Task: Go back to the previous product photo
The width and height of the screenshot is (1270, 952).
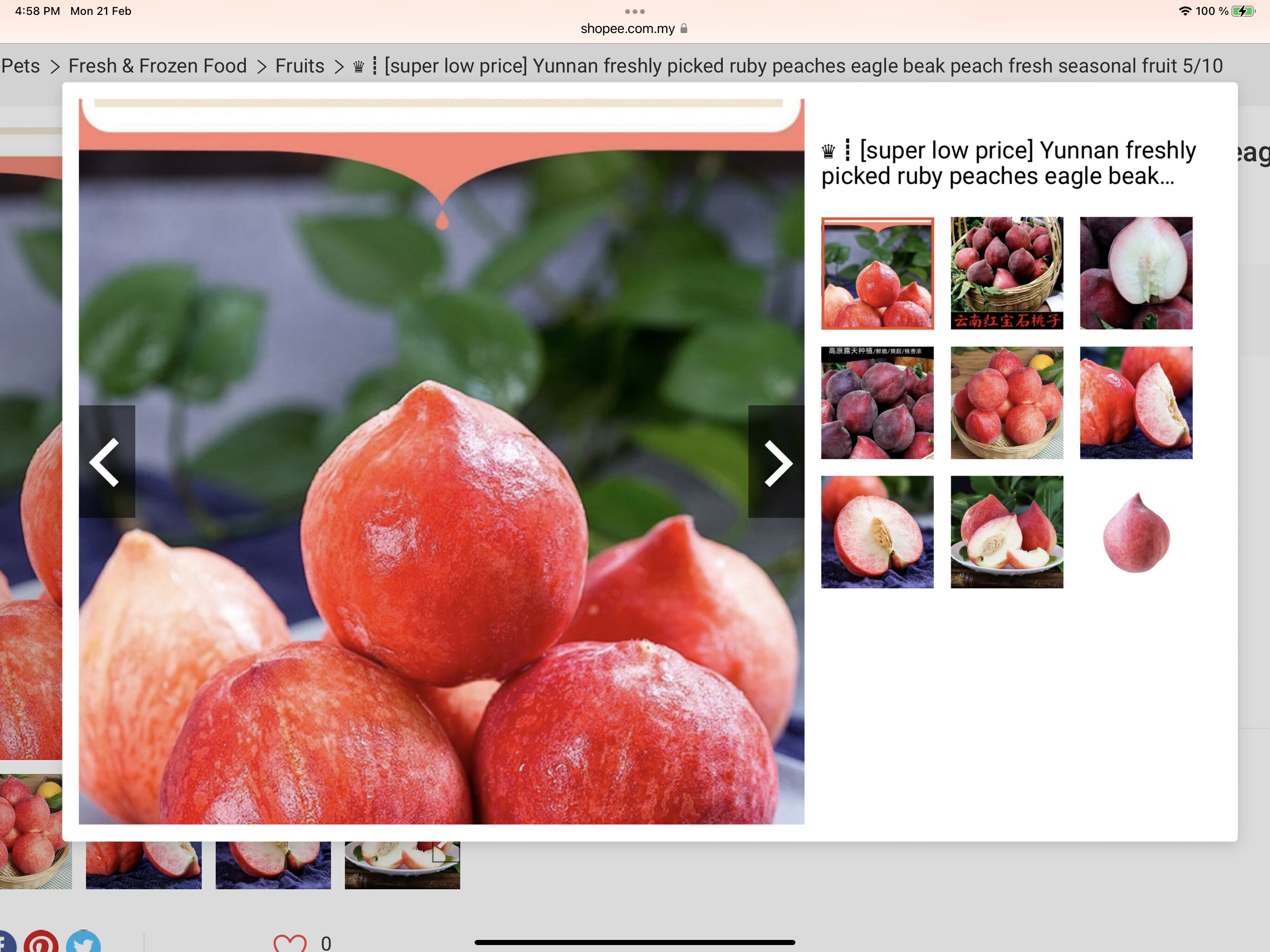Action: [106, 462]
